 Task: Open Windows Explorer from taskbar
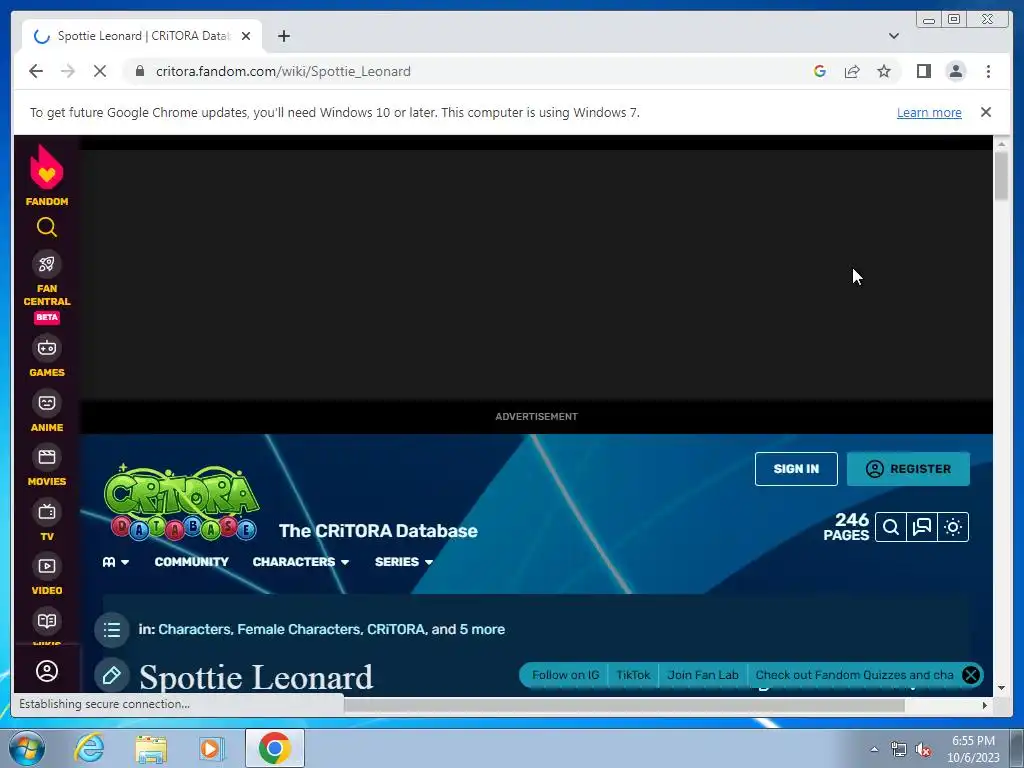pyautogui.click(x=151, y=748)
